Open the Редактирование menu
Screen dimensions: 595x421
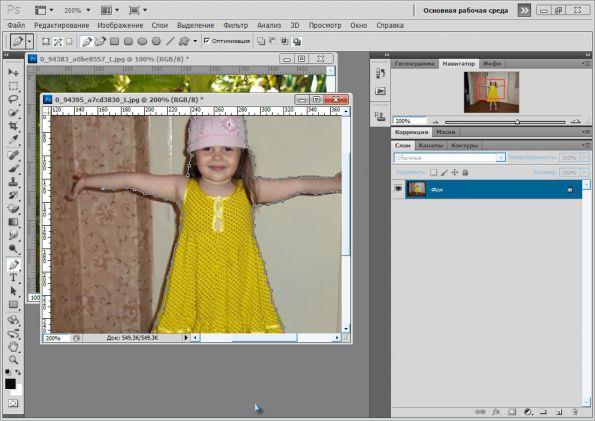[x=61, y=25]
